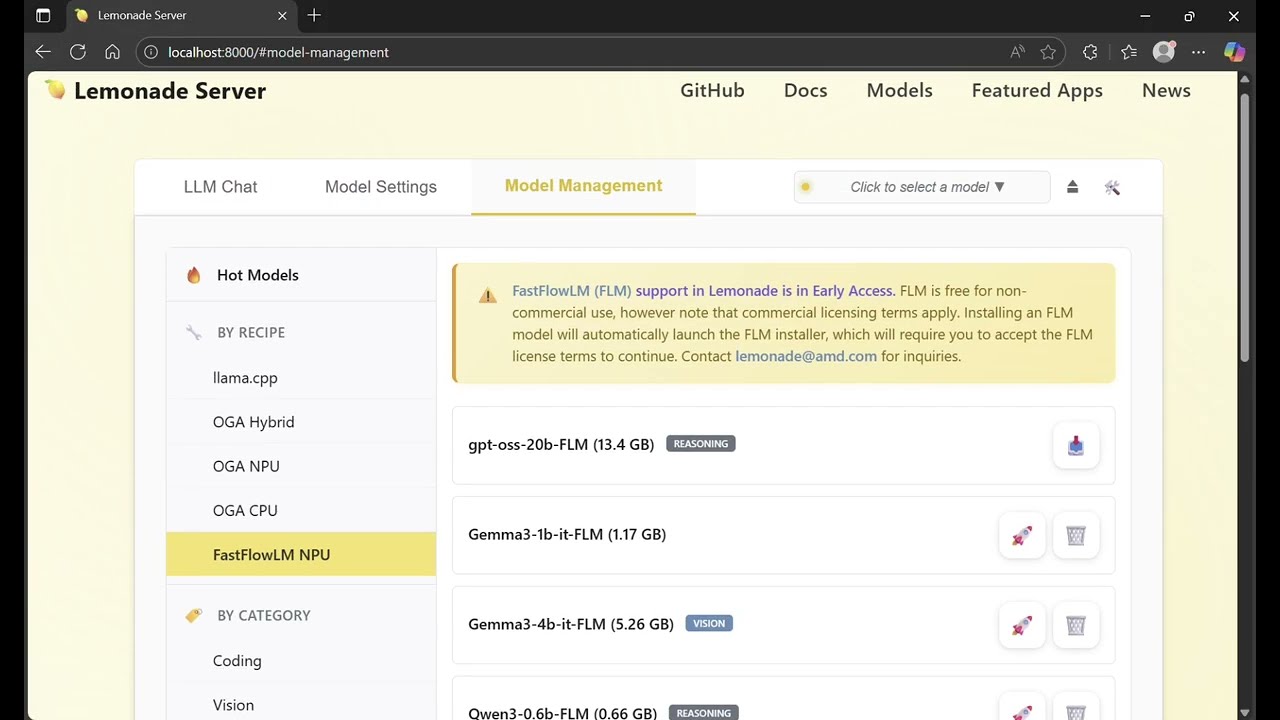Filter by Coding category
1280x720 pixels.
click(x=301, y=661)
